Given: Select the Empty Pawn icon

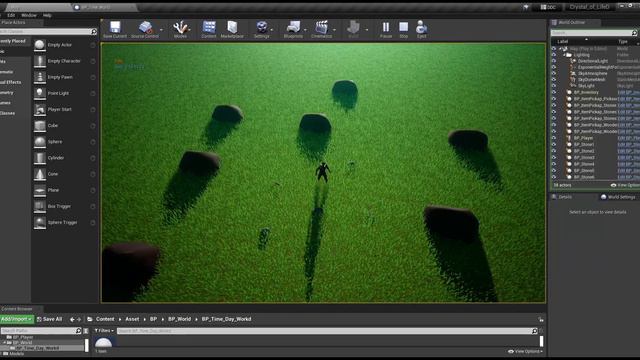Looking at the screenshot, I should pyautogui.click(x=40, y=77).
